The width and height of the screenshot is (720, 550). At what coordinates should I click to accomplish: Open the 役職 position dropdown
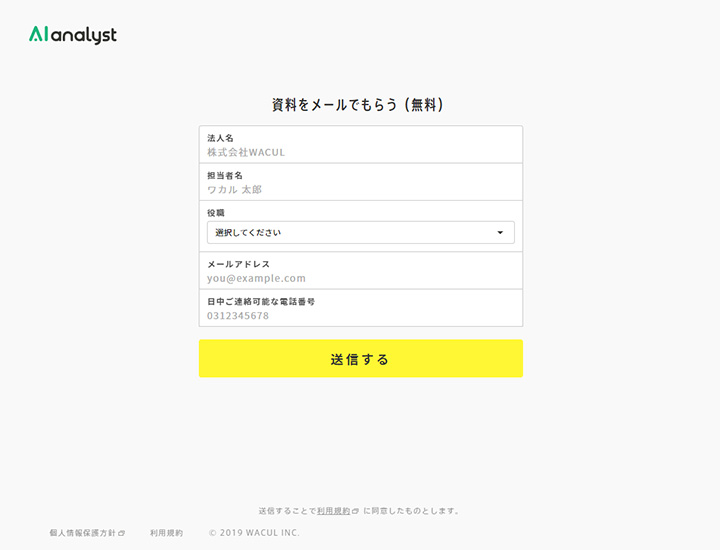[360, 232]
